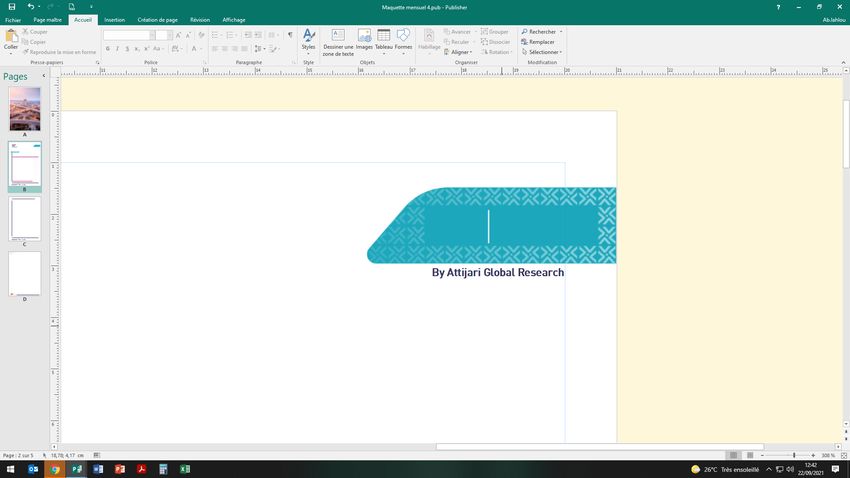The image size is (850, 478).
Task: Center text in paragraph group
Action: 224,49
